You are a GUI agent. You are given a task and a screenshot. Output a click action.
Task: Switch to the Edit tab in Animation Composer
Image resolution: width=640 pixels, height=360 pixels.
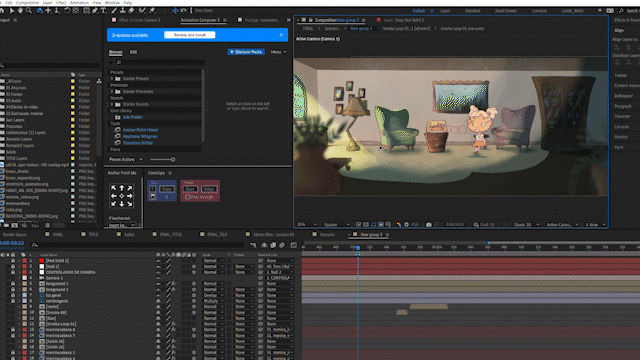pos(133,52)
